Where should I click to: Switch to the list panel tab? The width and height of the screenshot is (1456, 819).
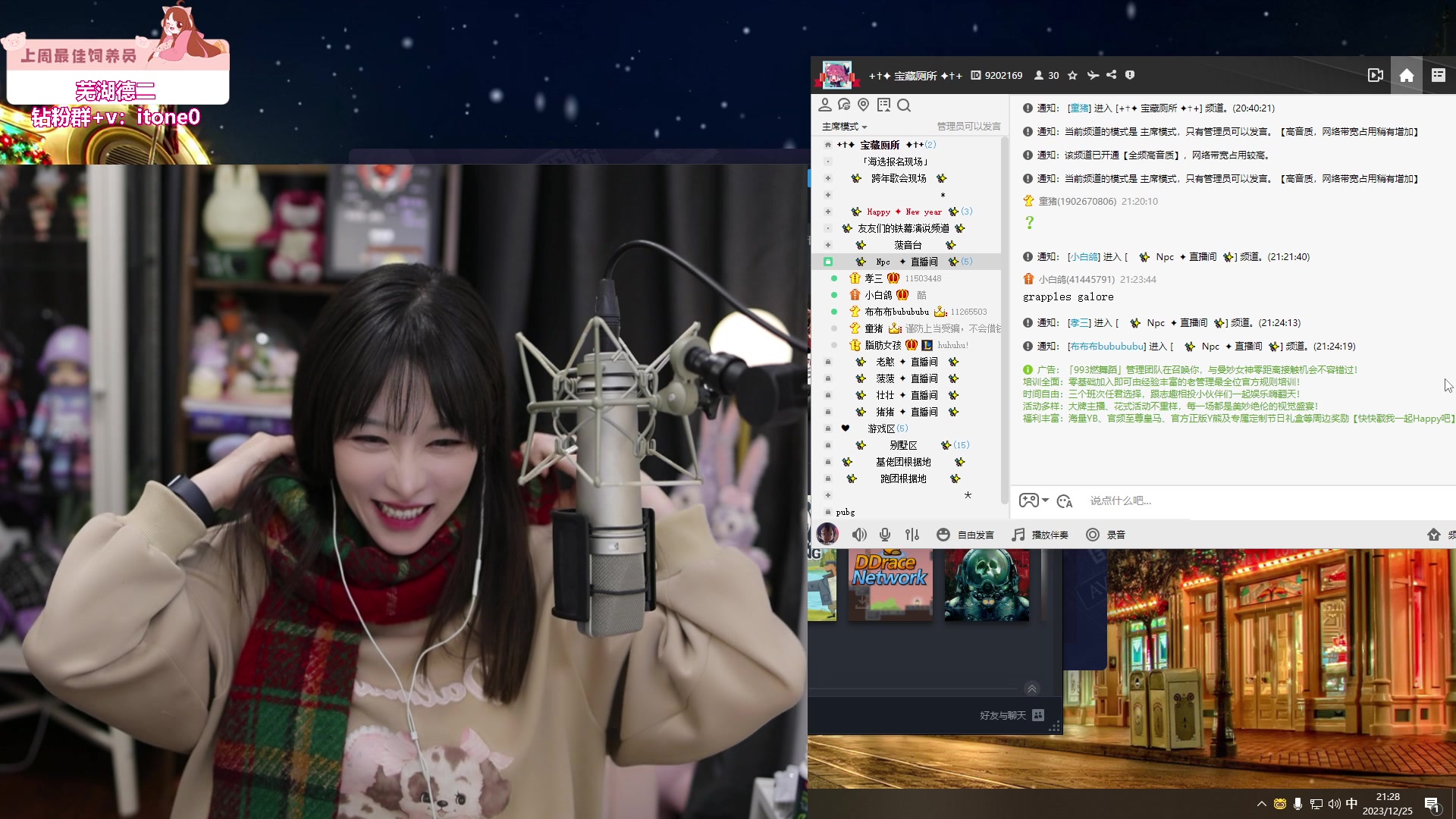point(1438,75)
